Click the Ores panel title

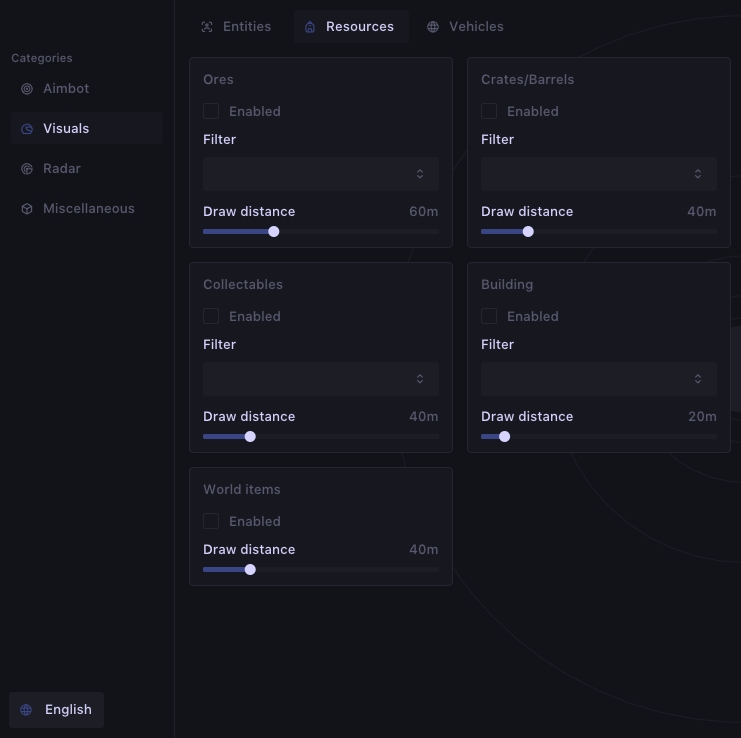[x=218, y=79]
